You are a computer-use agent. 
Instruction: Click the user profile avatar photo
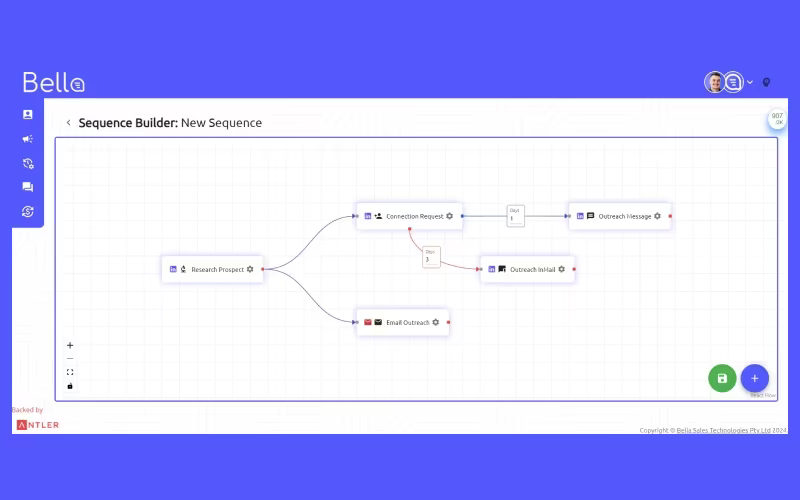(x=714, y=82)
